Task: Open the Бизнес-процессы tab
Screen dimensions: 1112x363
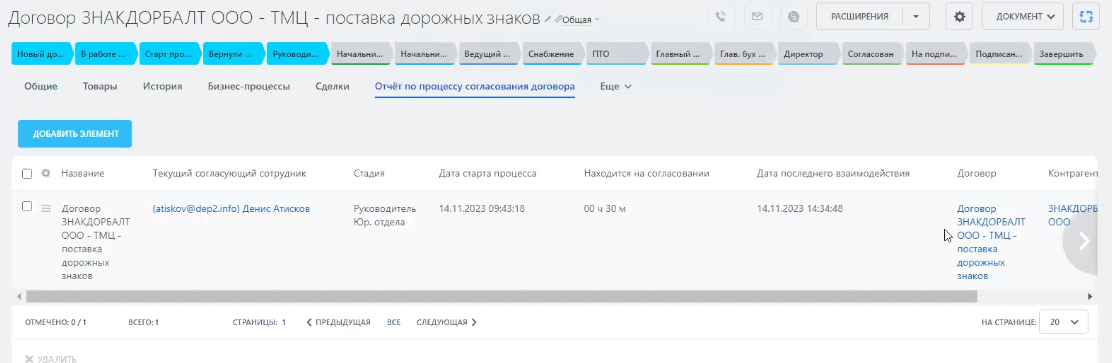Action: (249, 86)
